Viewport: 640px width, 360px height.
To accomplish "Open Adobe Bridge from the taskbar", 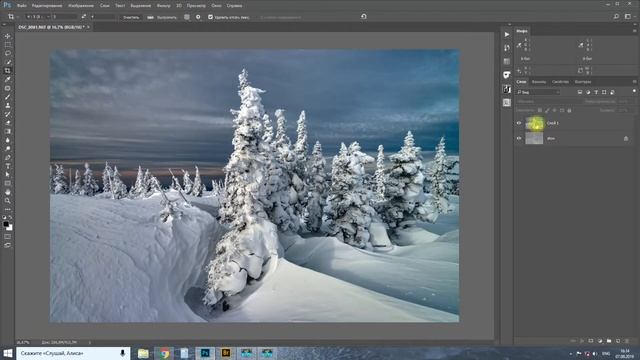I will pos(226,353).
